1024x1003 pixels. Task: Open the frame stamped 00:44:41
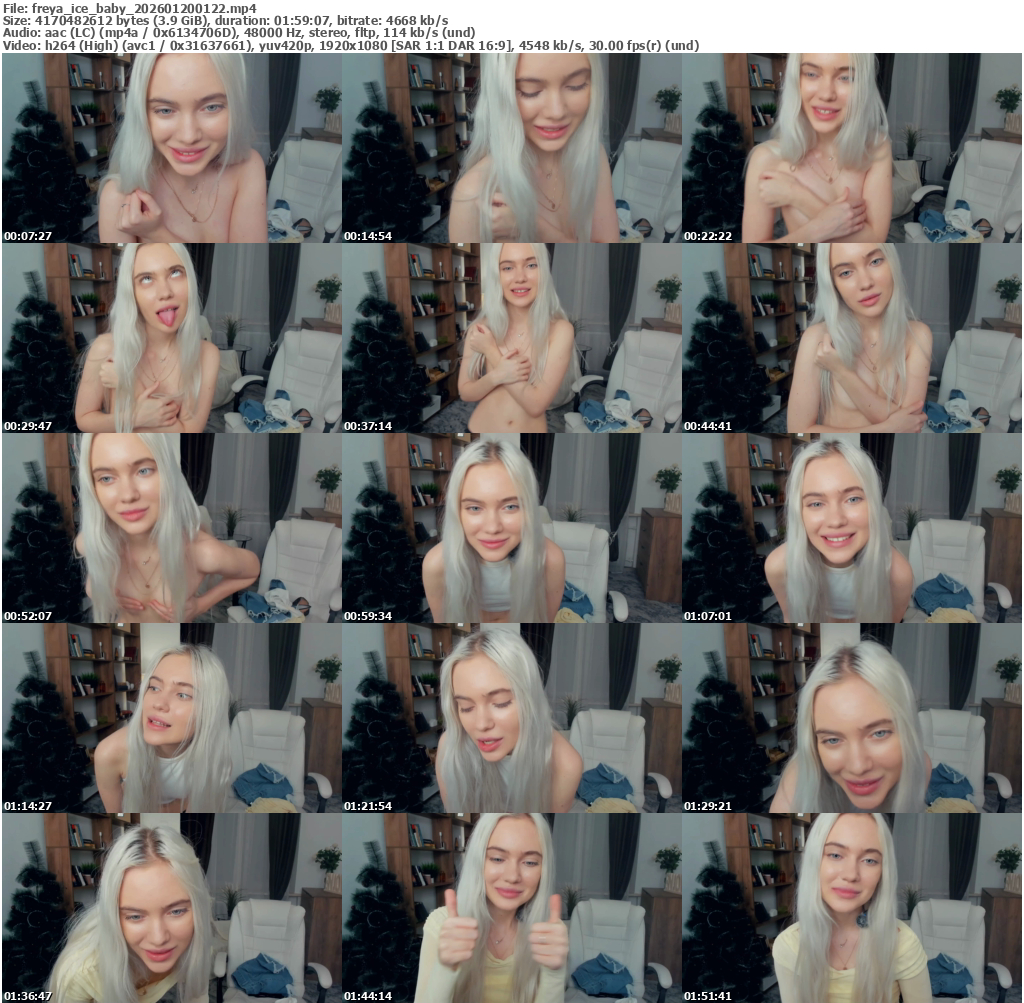[x=852, y=338]
